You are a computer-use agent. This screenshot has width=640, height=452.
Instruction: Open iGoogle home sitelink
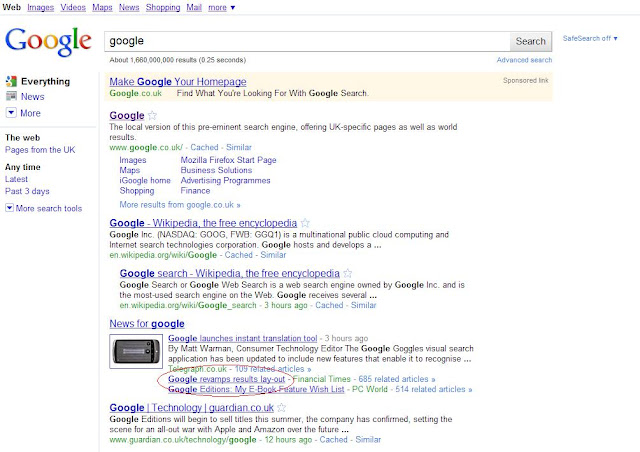click(x=145, y=180)
